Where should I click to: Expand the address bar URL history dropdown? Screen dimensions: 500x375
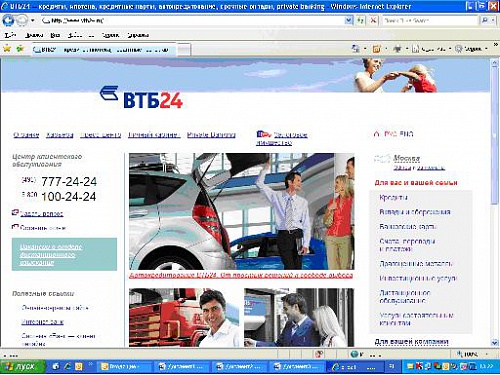click(x=349, y=20)
